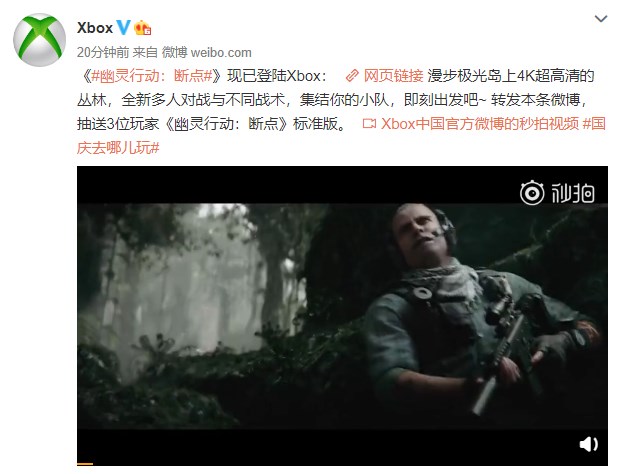Click the camera icon before Xbox中国官方微博
The height and width of the screenshot is (474, 621).
369,124
